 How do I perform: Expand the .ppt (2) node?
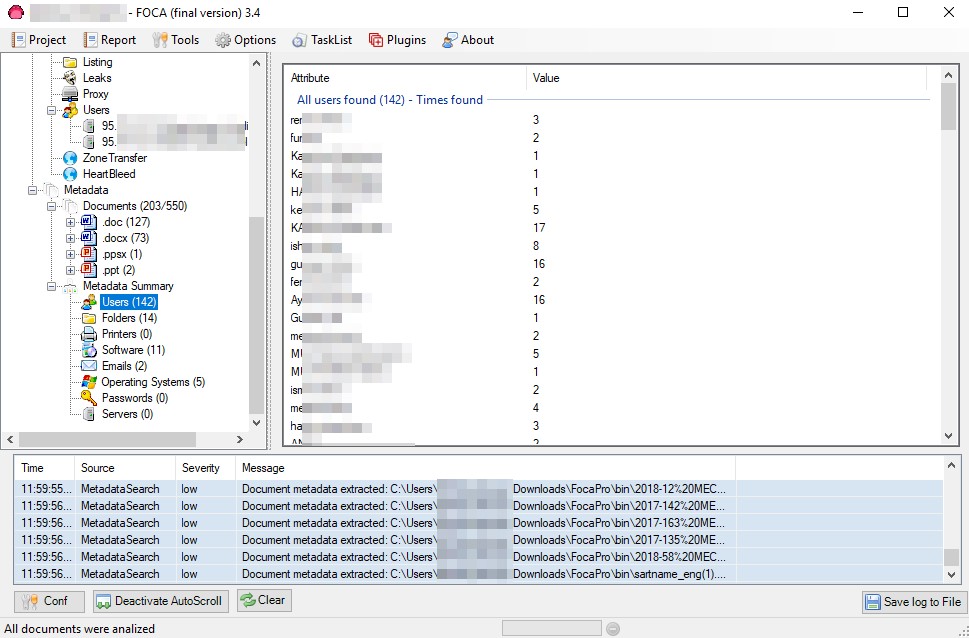tap(70, 271)
